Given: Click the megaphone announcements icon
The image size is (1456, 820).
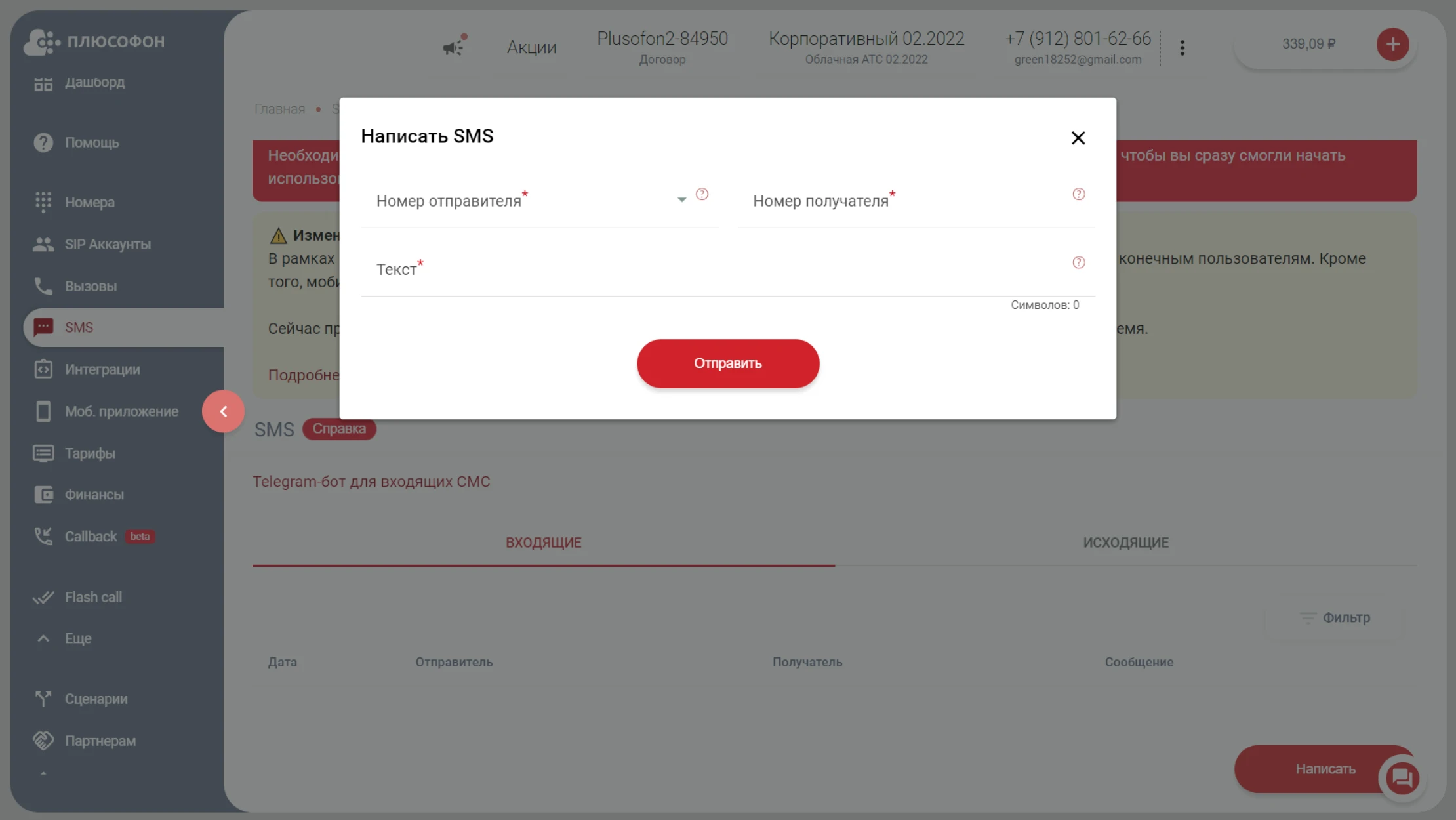Looking at the screenshot, I should 453,47.
